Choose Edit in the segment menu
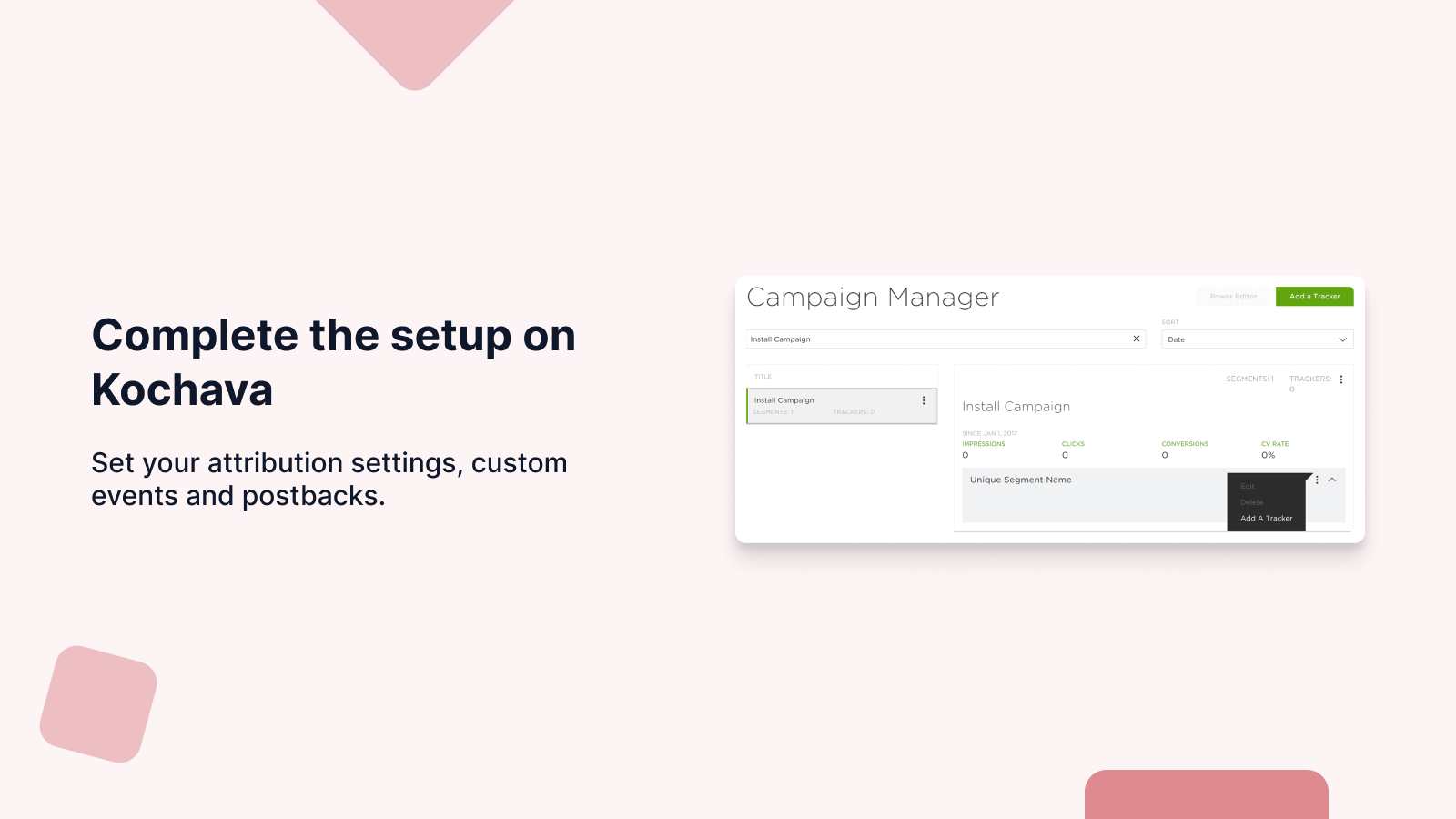The image size is (1456, 819). coord(1248,486)
